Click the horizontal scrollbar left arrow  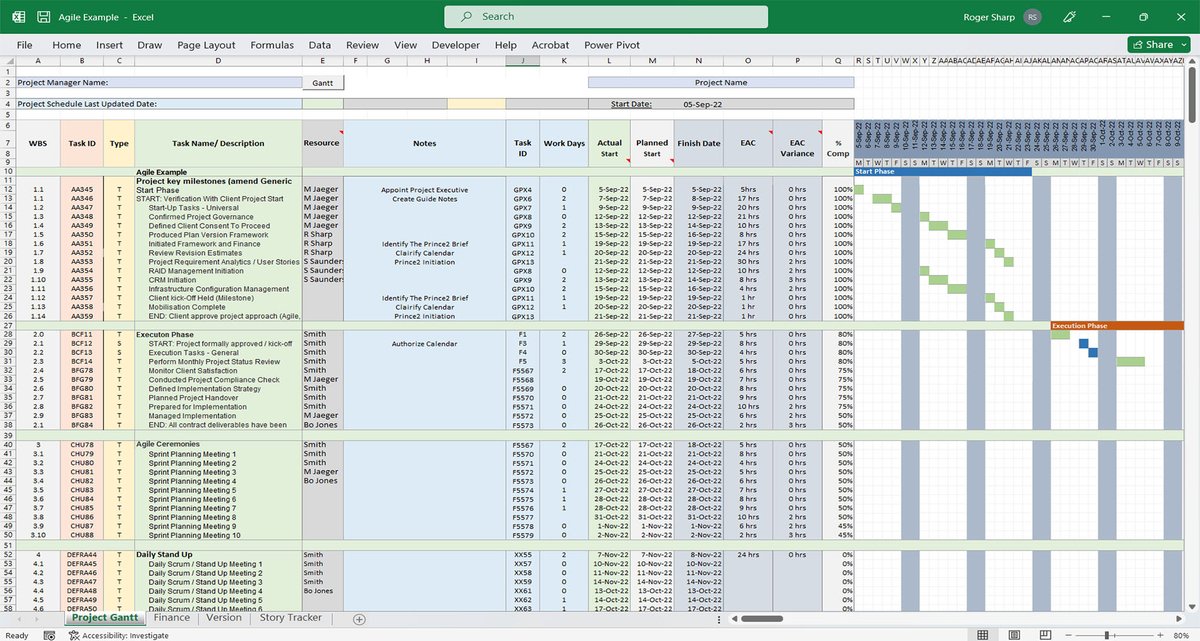733,619
